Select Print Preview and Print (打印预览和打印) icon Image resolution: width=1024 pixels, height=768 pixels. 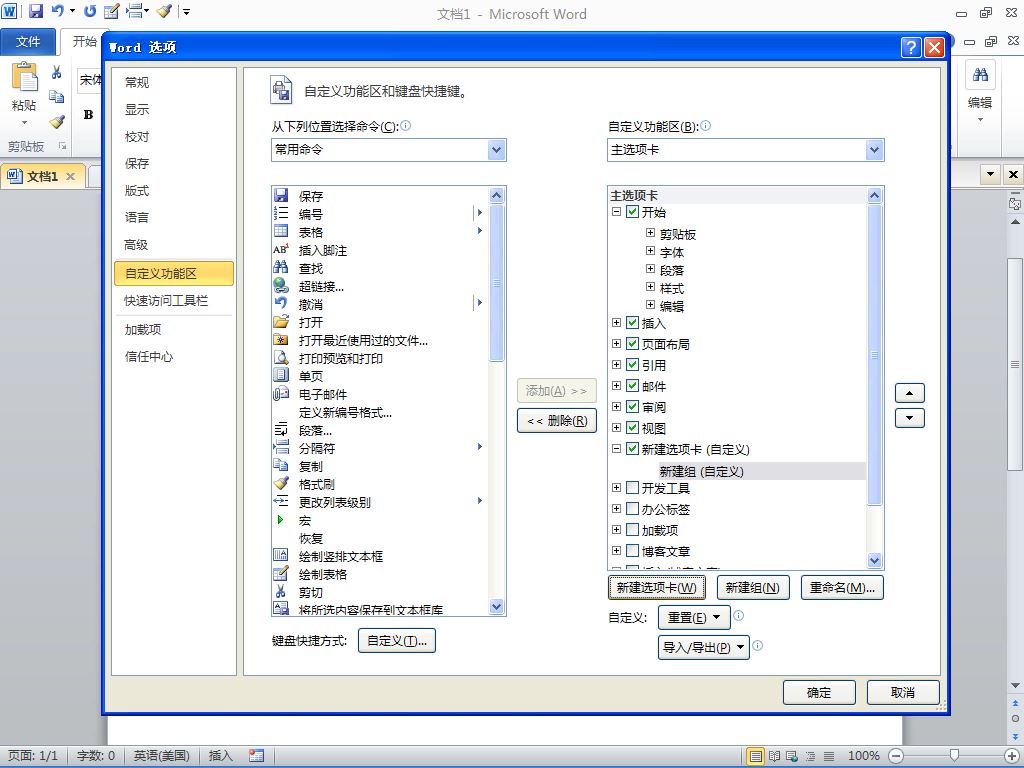281,357
